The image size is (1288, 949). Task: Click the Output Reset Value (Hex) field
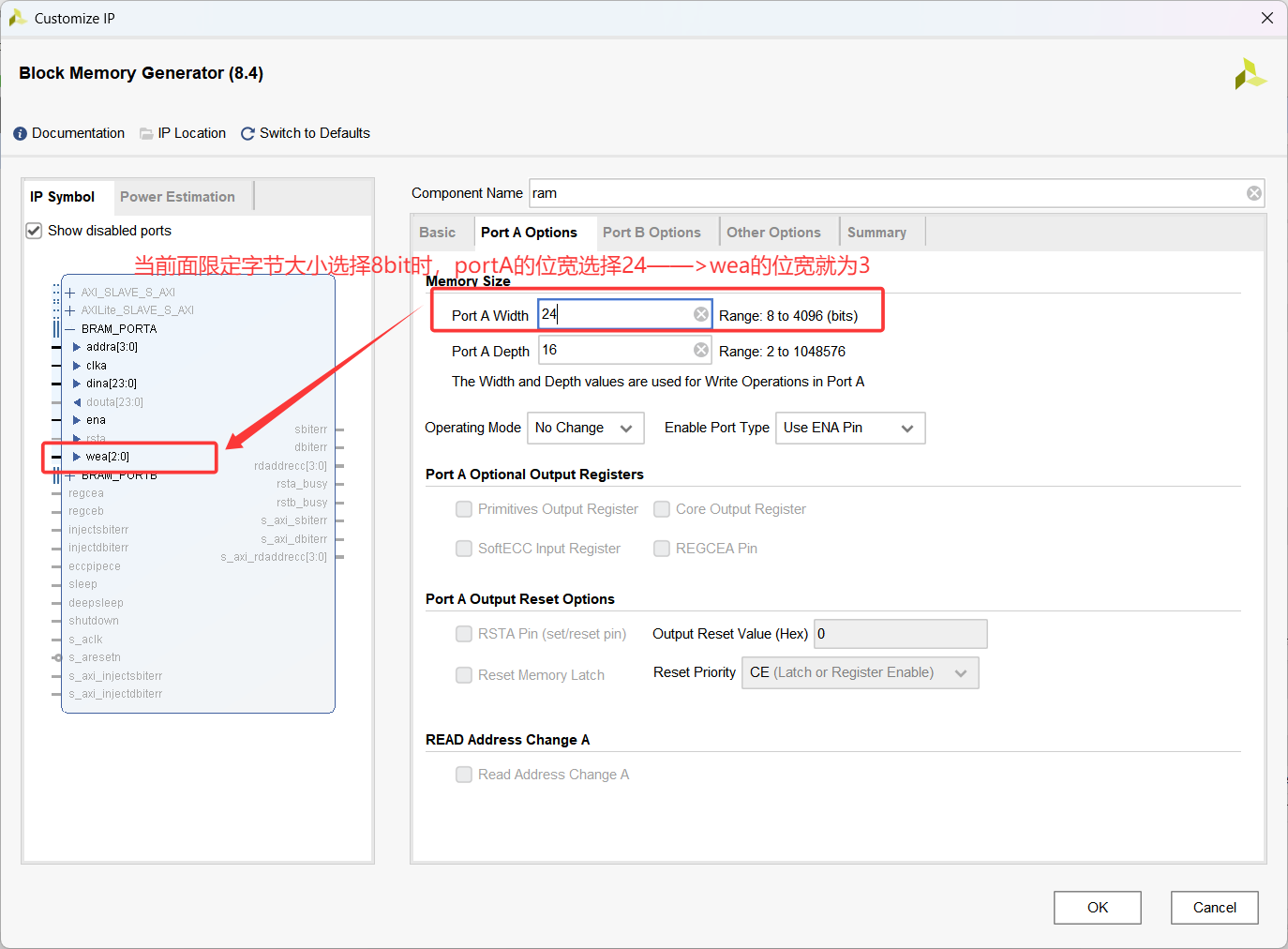click(901, 634)
